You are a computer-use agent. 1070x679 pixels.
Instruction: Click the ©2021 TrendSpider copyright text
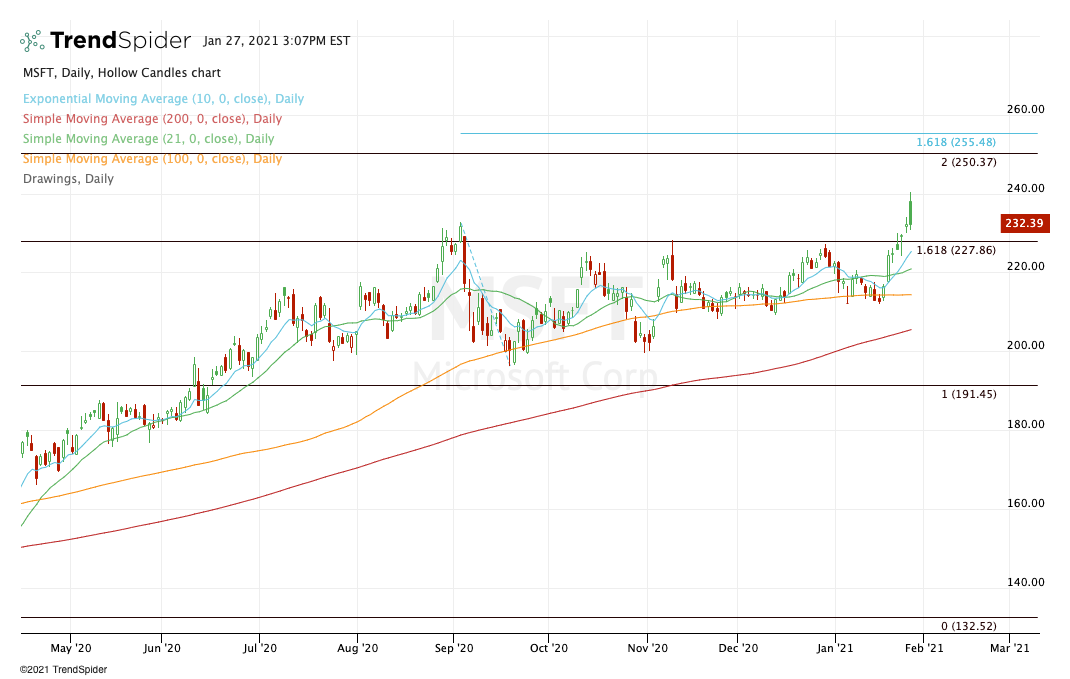coord(63,669)
